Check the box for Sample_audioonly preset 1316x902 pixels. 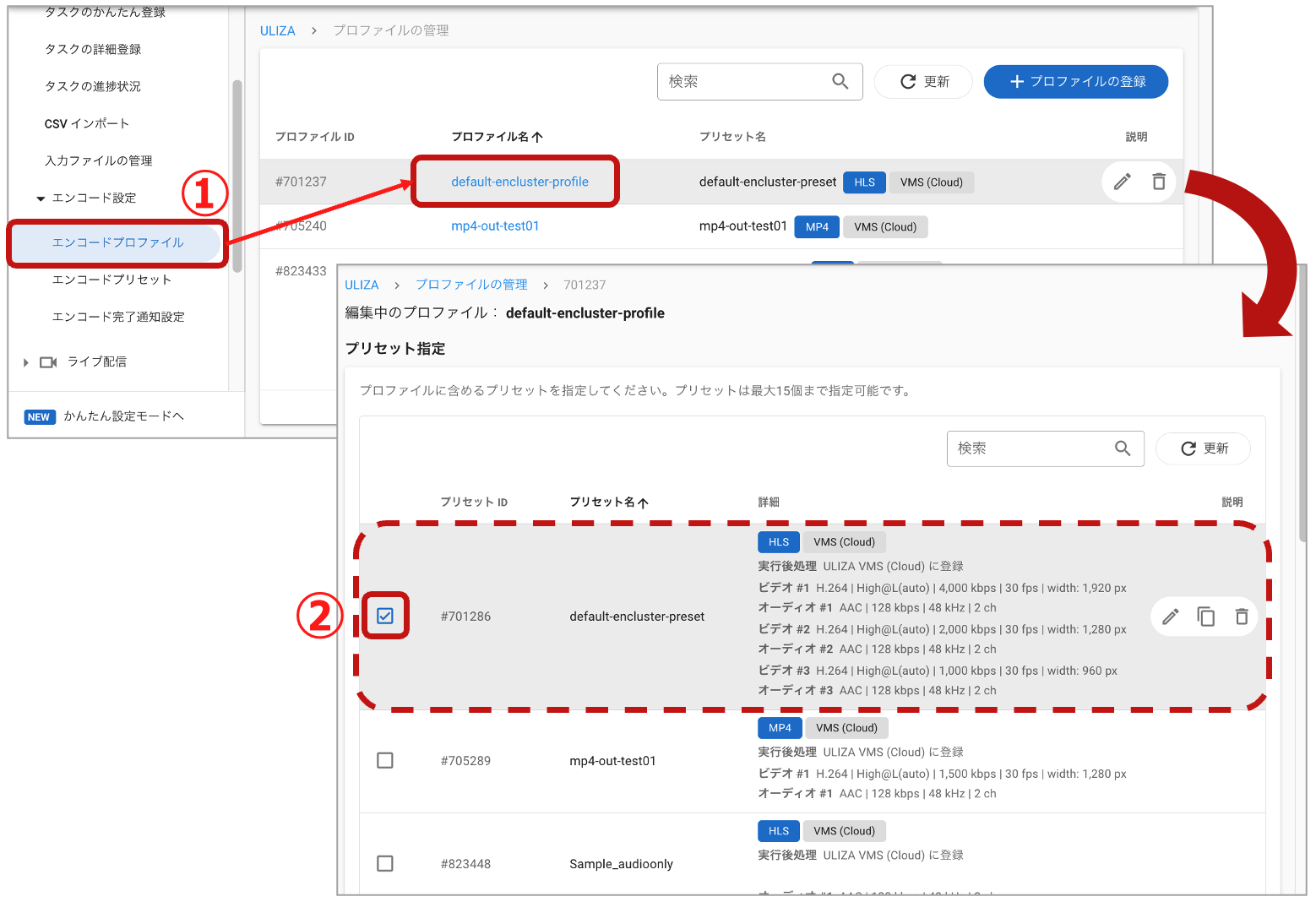pos(385,863)
